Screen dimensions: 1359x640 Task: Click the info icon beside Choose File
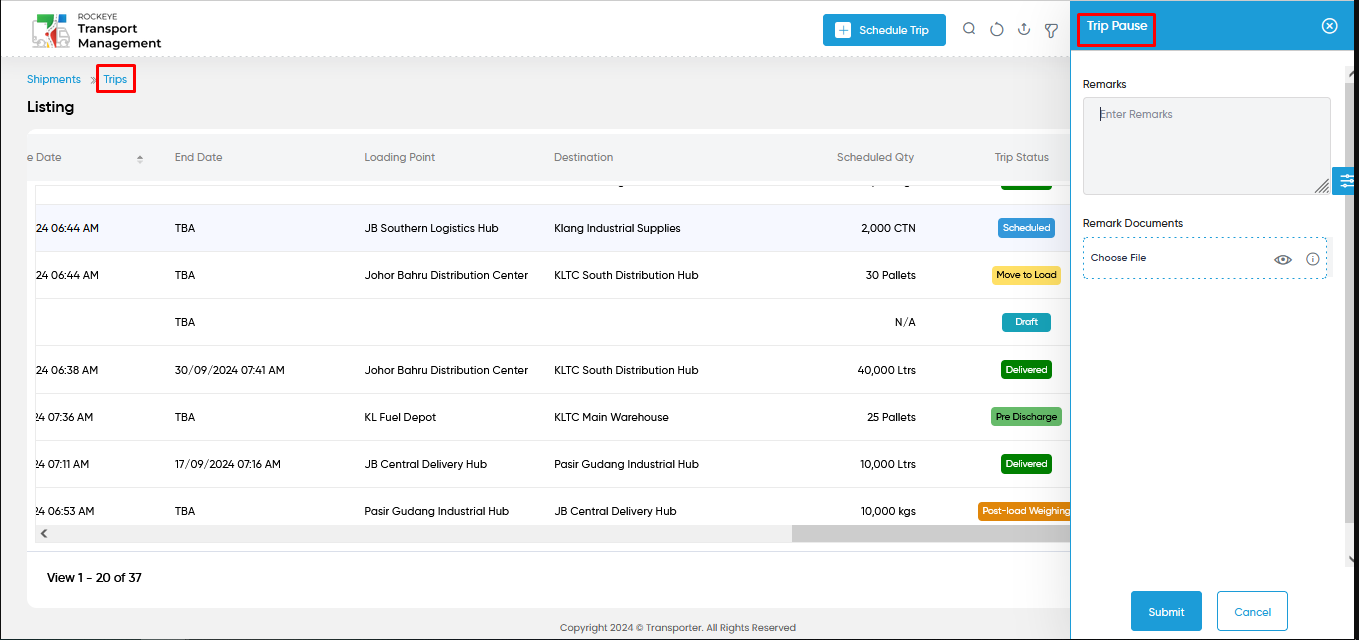[x=1313, y=259]
